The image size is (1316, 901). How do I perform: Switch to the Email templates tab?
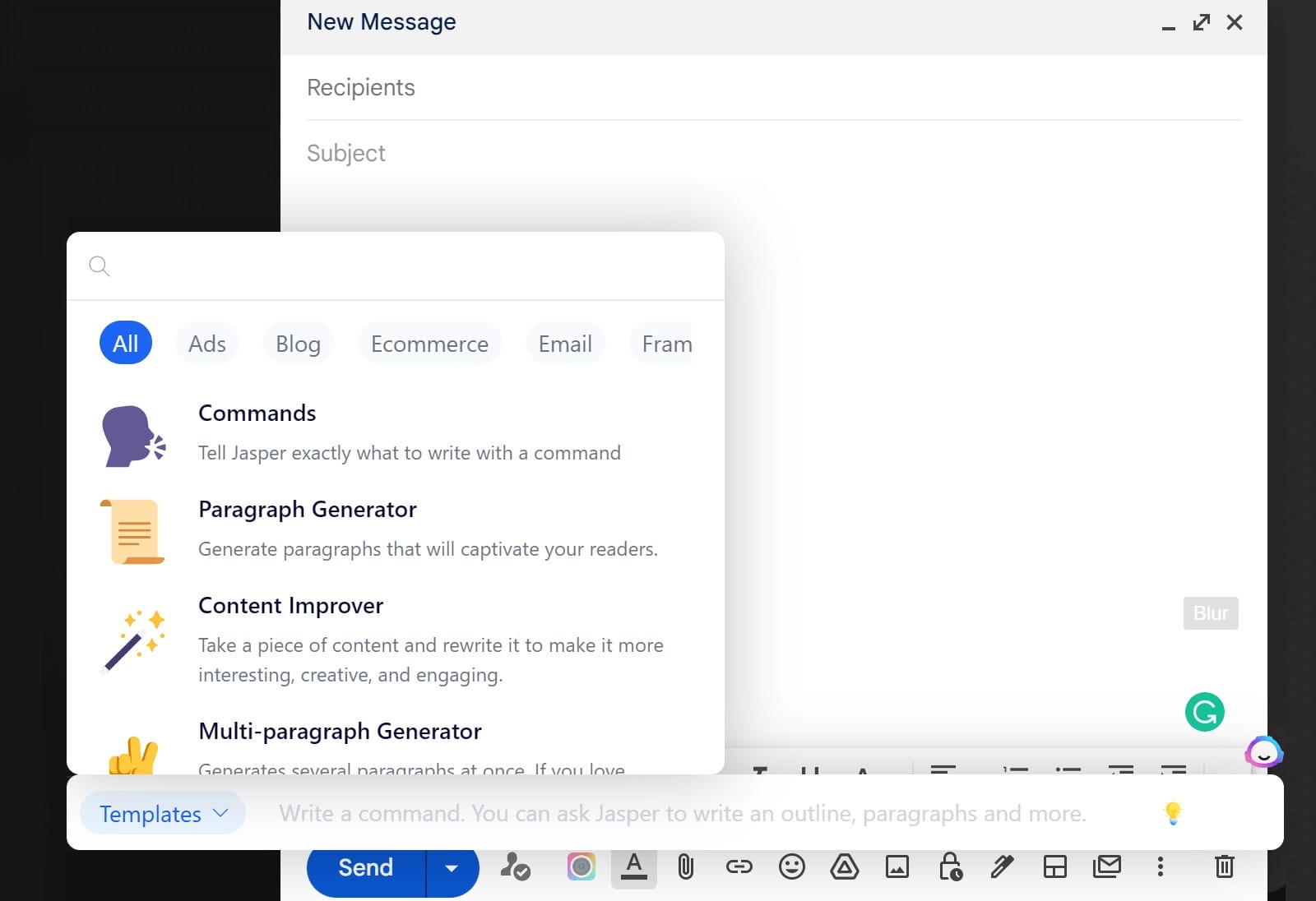point(565,343)
